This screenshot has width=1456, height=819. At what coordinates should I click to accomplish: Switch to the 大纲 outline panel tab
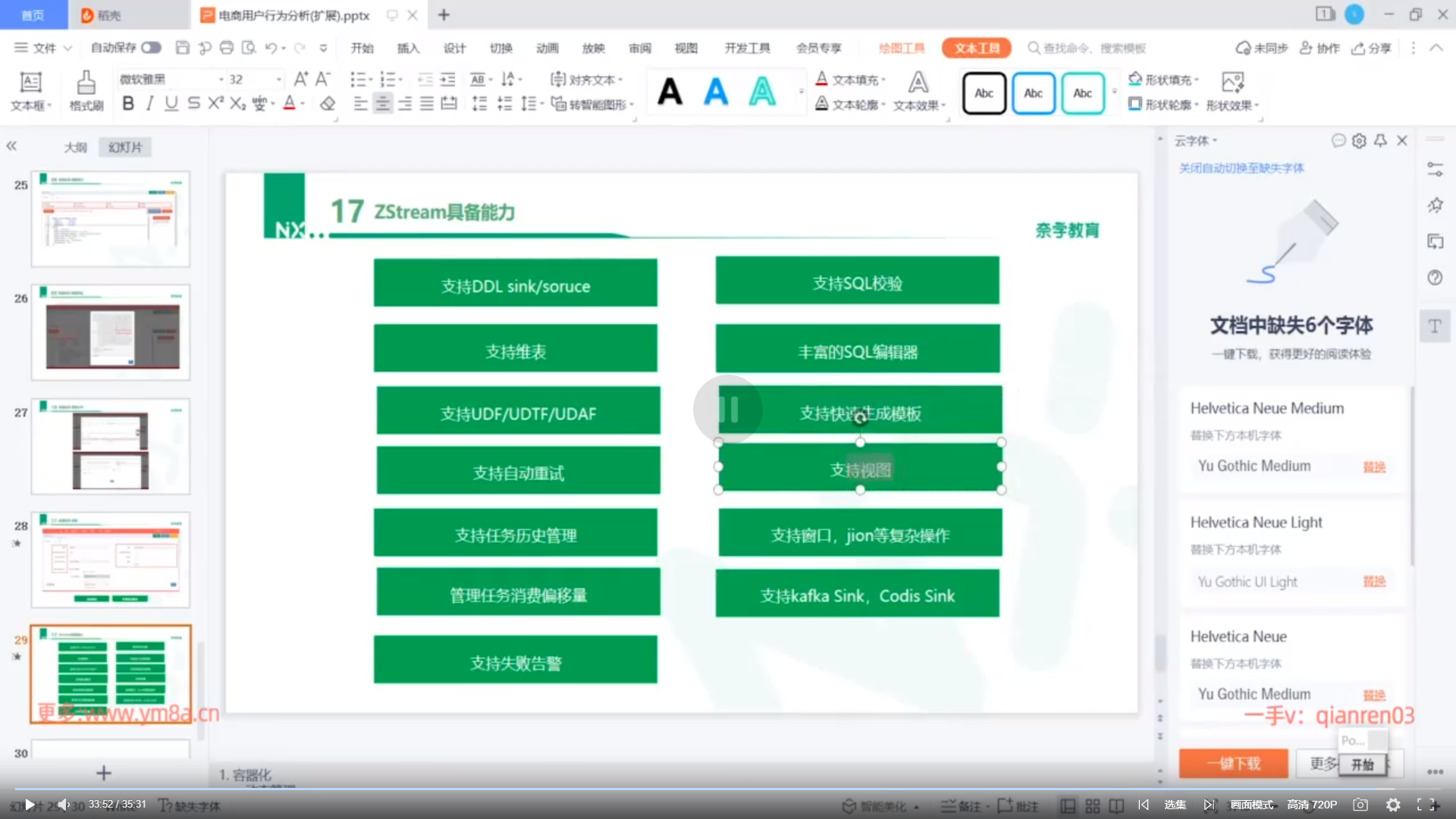tap(75, 147)
